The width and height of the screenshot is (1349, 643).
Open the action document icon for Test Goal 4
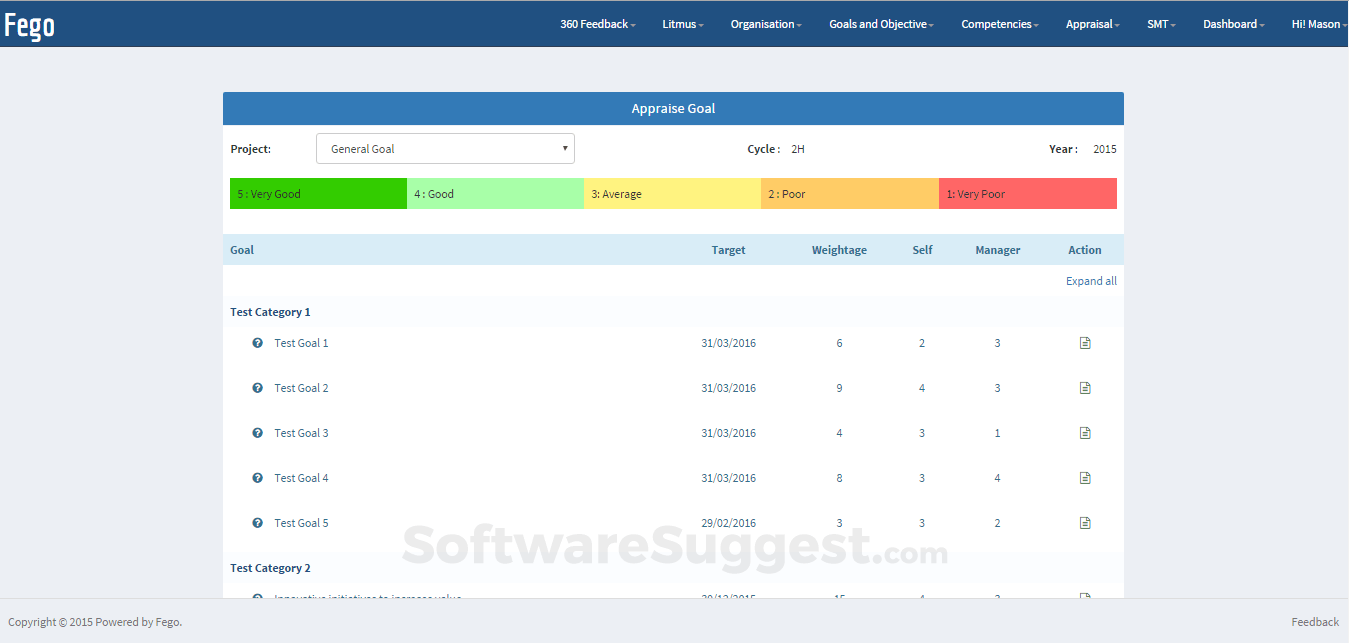click(x=1085, y=477)
